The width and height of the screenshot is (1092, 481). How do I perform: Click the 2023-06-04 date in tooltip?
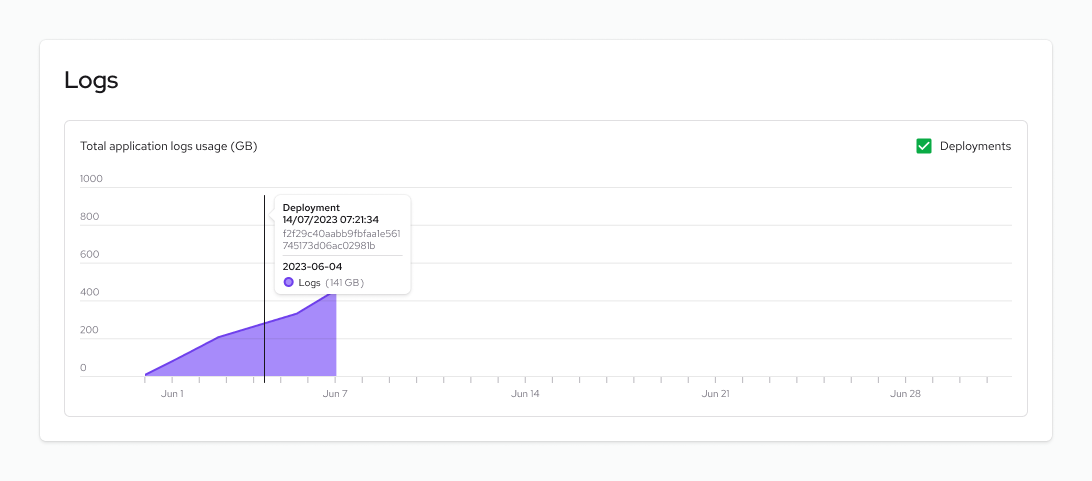[x=312, y=267]
